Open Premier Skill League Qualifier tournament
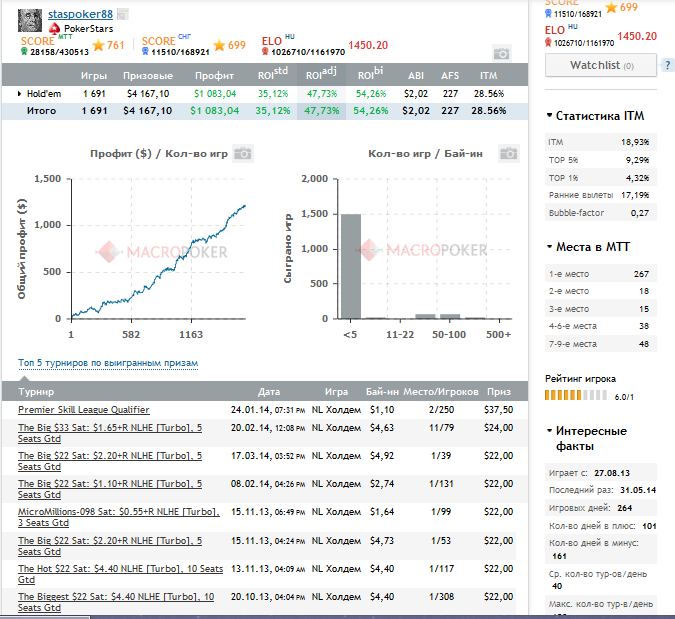The image size is (675, 619). [84, 409]
